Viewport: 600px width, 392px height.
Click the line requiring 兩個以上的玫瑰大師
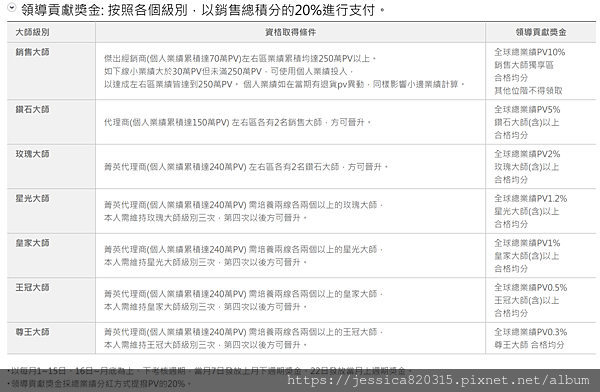pos(244,205)
